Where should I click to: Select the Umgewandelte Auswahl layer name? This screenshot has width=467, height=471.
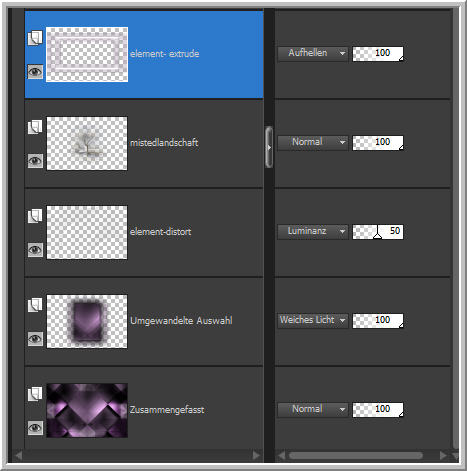click(x=181, y=321)
